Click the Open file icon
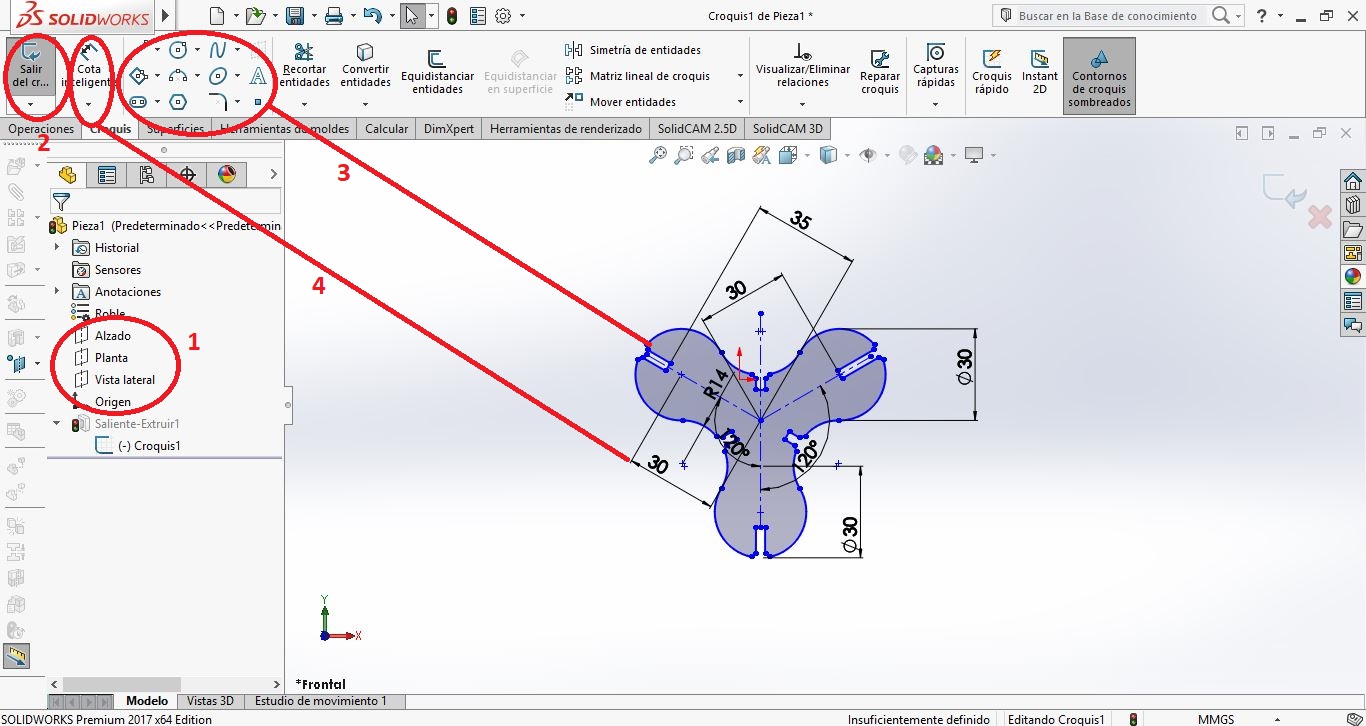The height and width of the screenshot is (726, 1366). (256, 16)
